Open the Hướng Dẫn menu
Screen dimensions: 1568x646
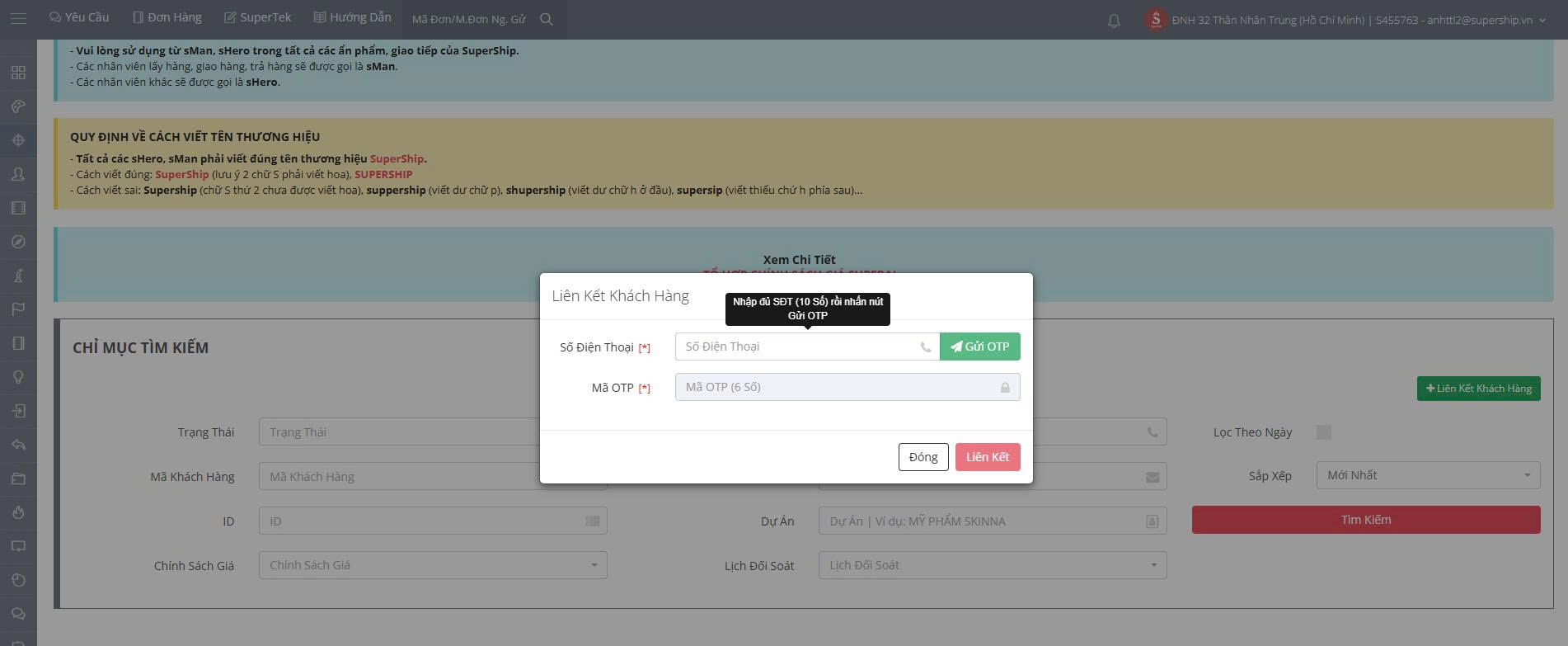tap(352, 17)
